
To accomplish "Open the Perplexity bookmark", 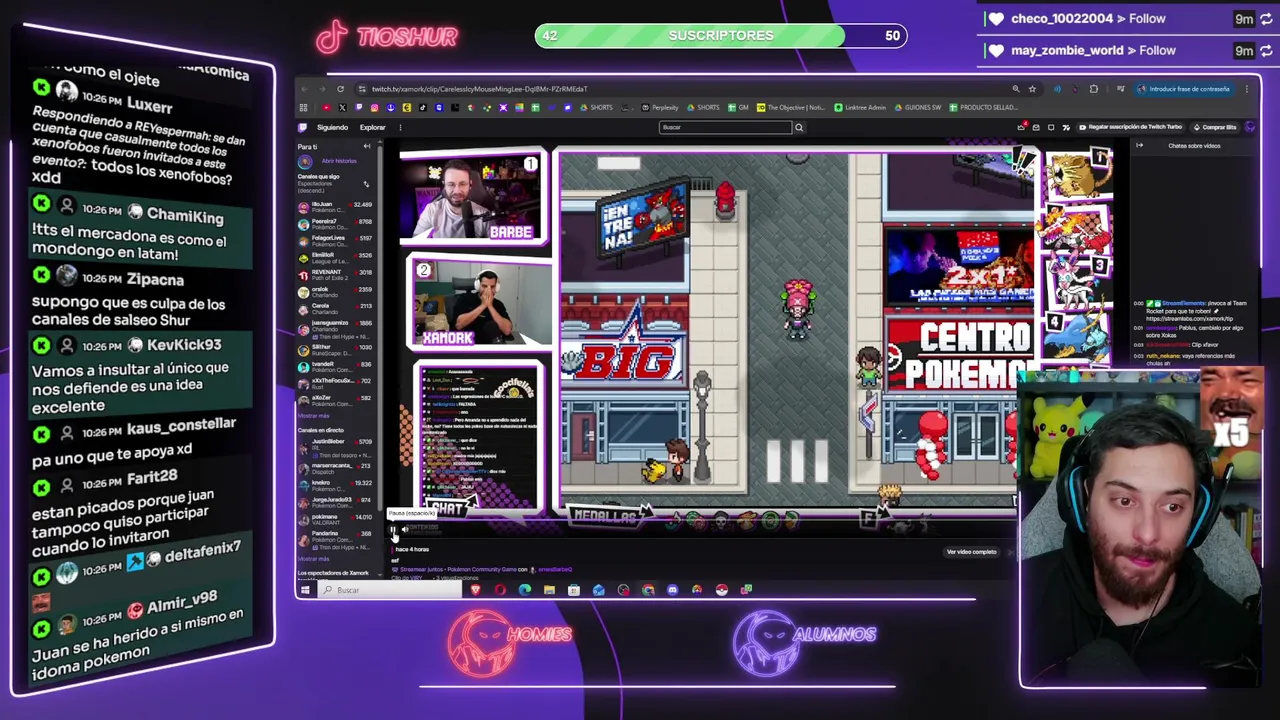I will click(x=659, y=107).
